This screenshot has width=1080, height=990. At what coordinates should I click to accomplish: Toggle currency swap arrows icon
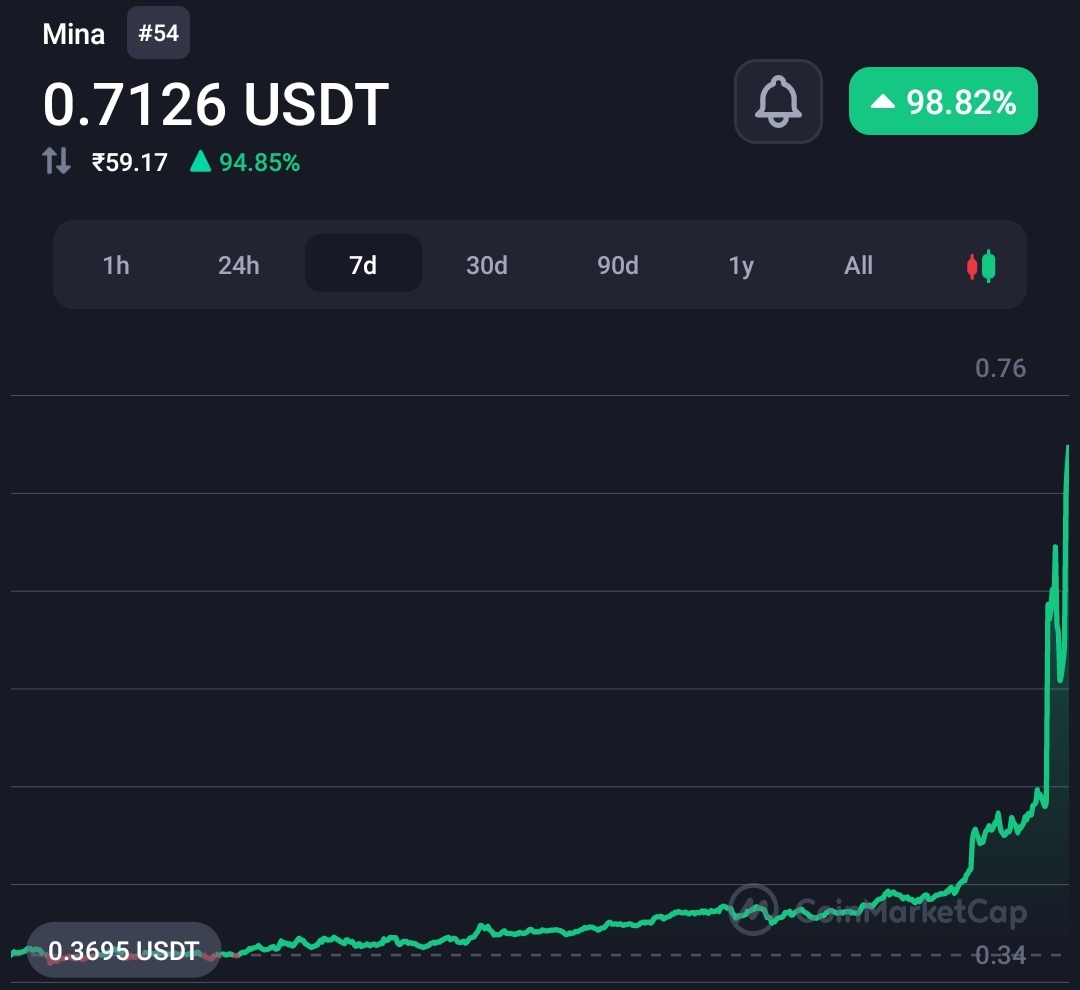click(x=56, y=161)
